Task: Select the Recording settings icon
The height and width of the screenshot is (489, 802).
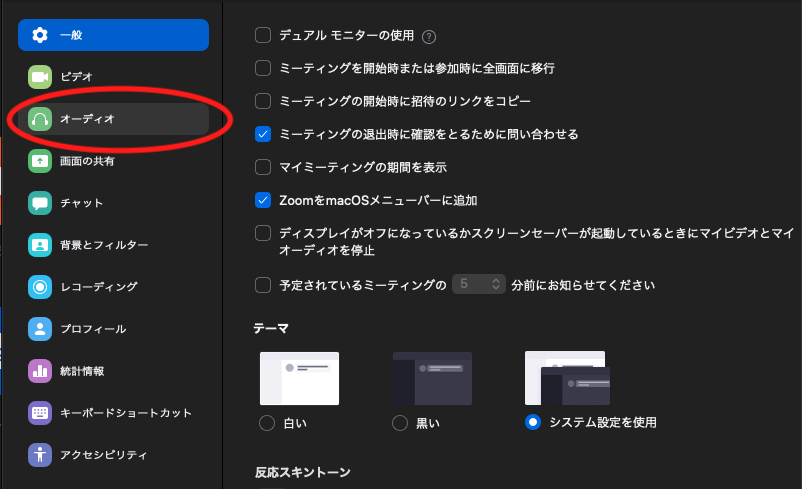Action: (40, 287)
